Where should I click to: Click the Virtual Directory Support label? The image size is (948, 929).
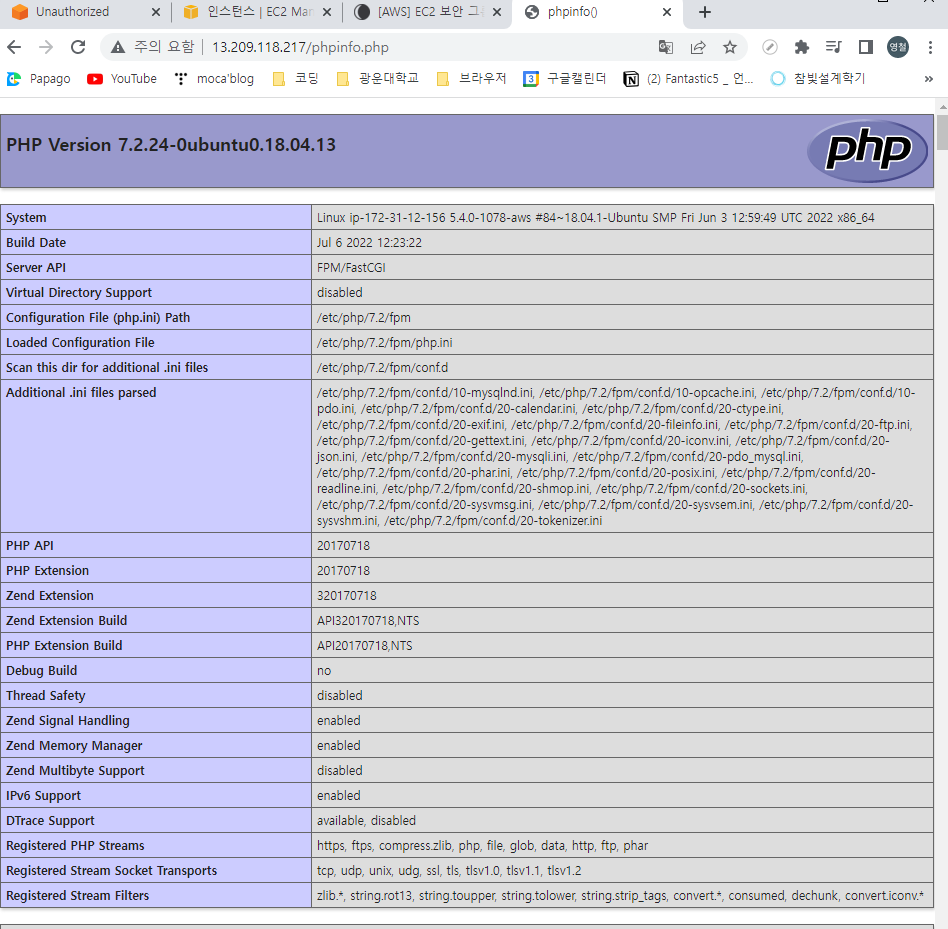(x=79, y=293)
